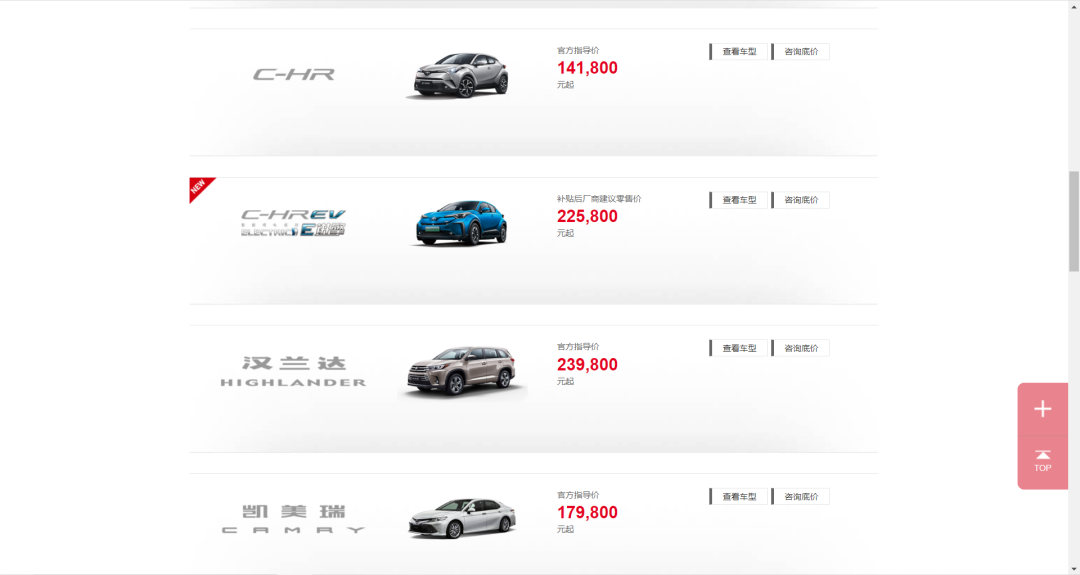Open the Highlander SUV image

[461, 372]
